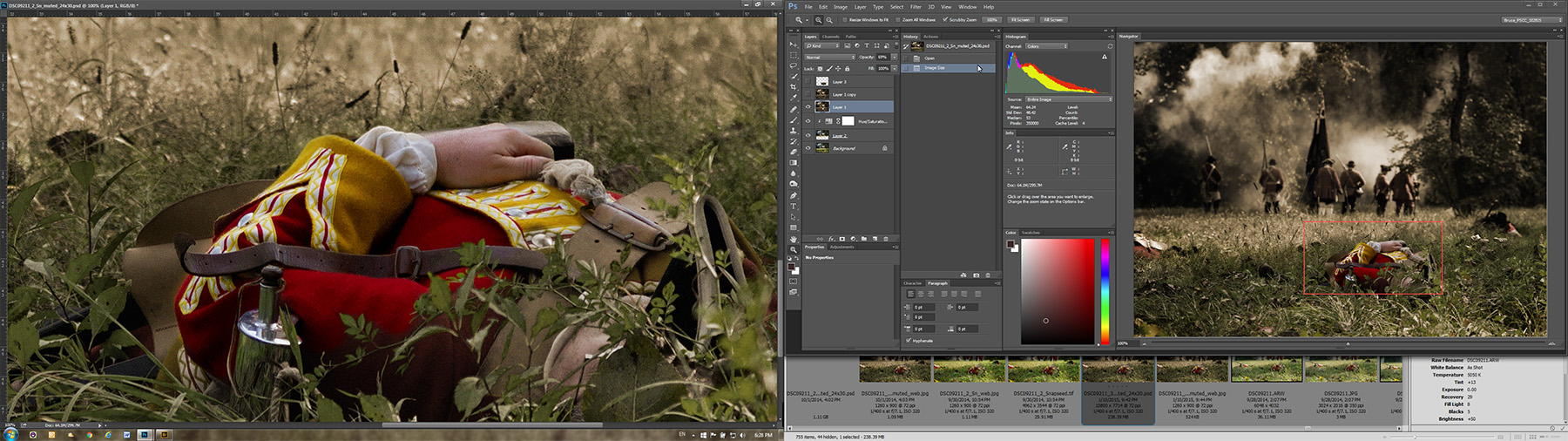This screenshot has width=1568, height=441.
Task: Click histogram cached data warning triangle
Action: [1105, 57]
